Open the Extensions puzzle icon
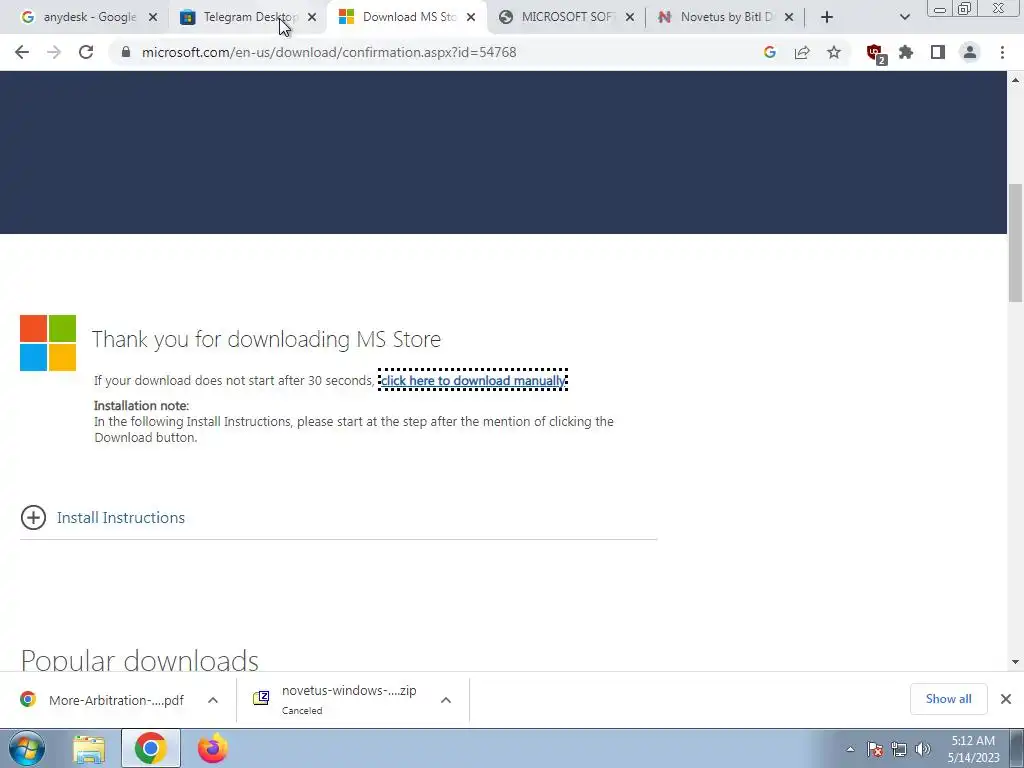Screen dimensions: 1024x768 906,52
